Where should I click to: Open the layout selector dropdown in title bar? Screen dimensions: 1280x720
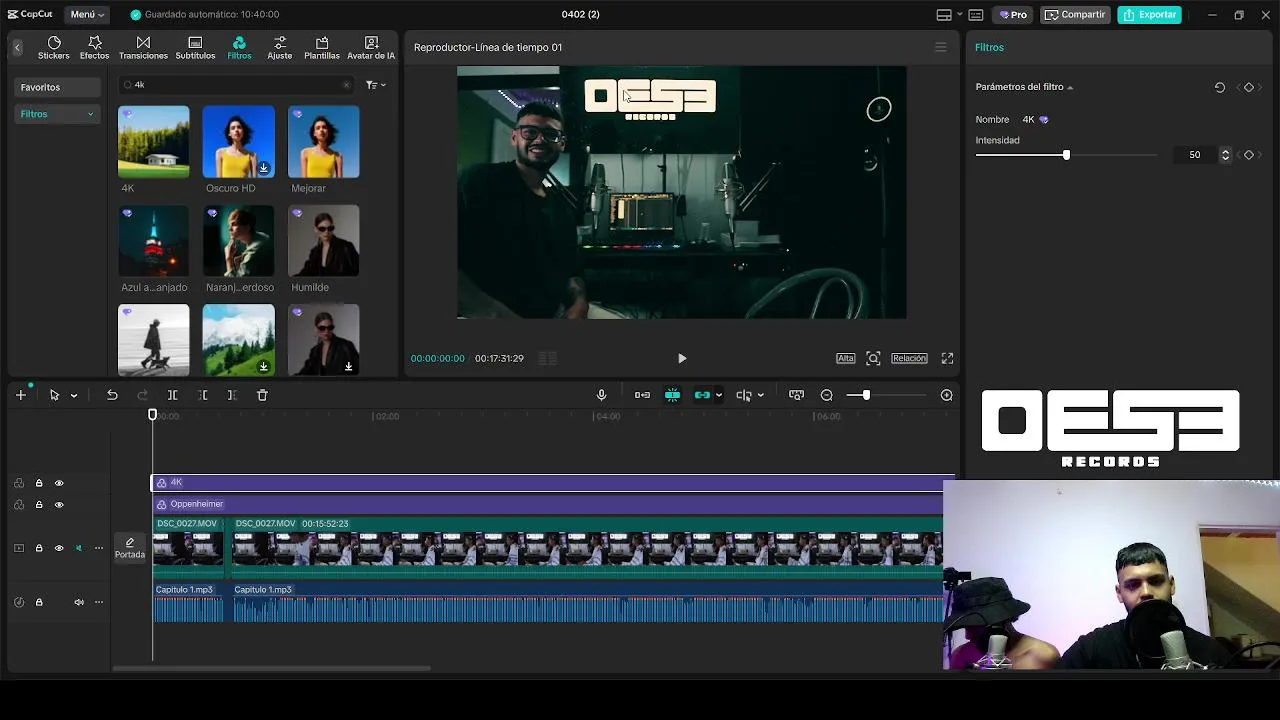[949, 15]
